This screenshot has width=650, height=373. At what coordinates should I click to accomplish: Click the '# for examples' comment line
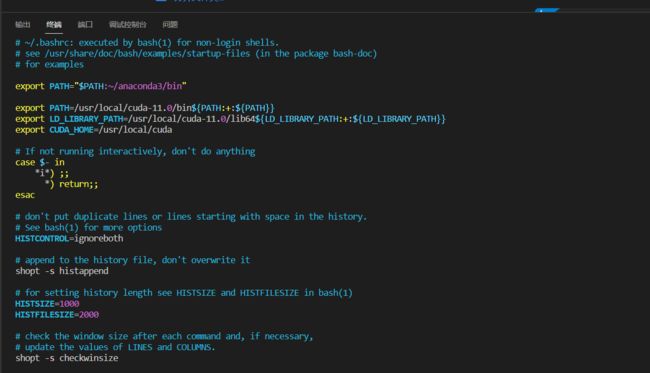(49, 64)
